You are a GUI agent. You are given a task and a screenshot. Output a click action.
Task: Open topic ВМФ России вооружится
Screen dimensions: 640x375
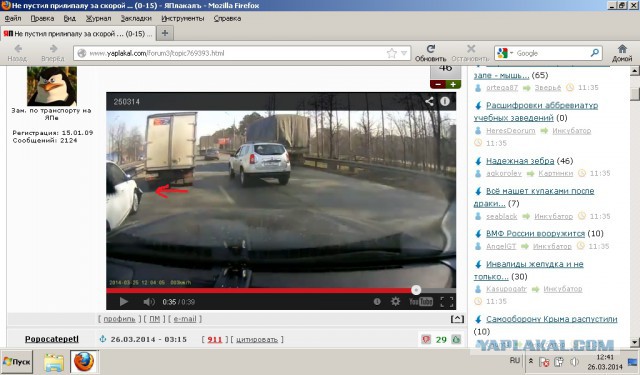pos(536,233)
